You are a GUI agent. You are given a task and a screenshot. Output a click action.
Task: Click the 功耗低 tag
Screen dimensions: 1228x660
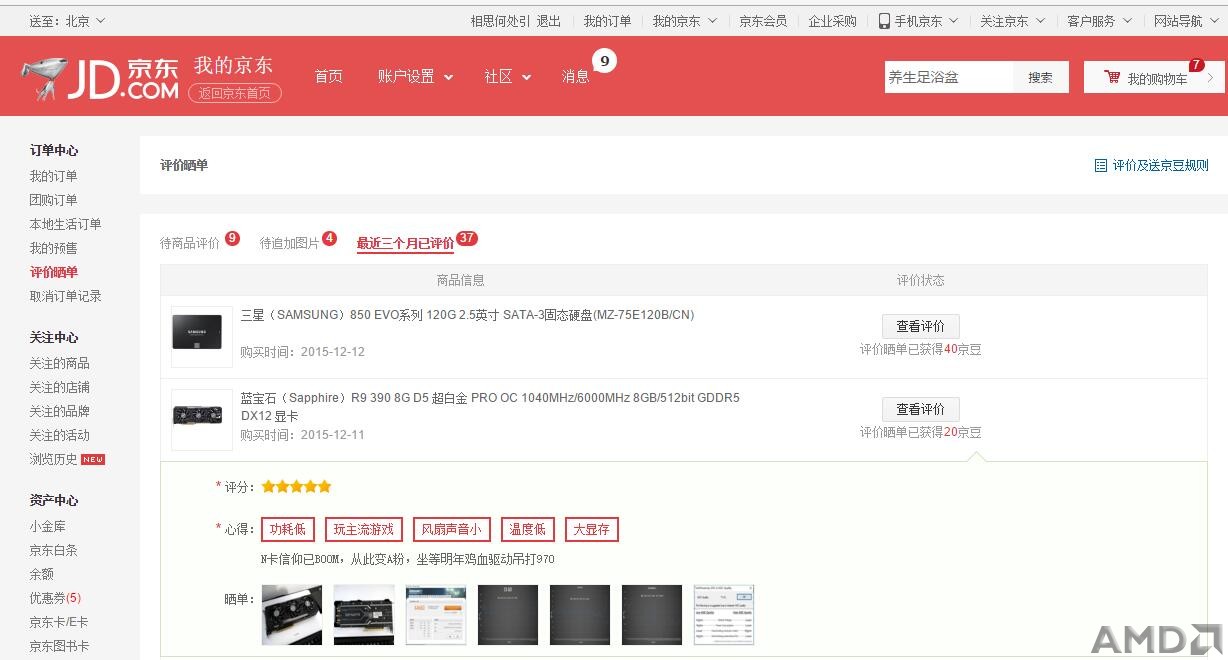[x=288, y=529]
